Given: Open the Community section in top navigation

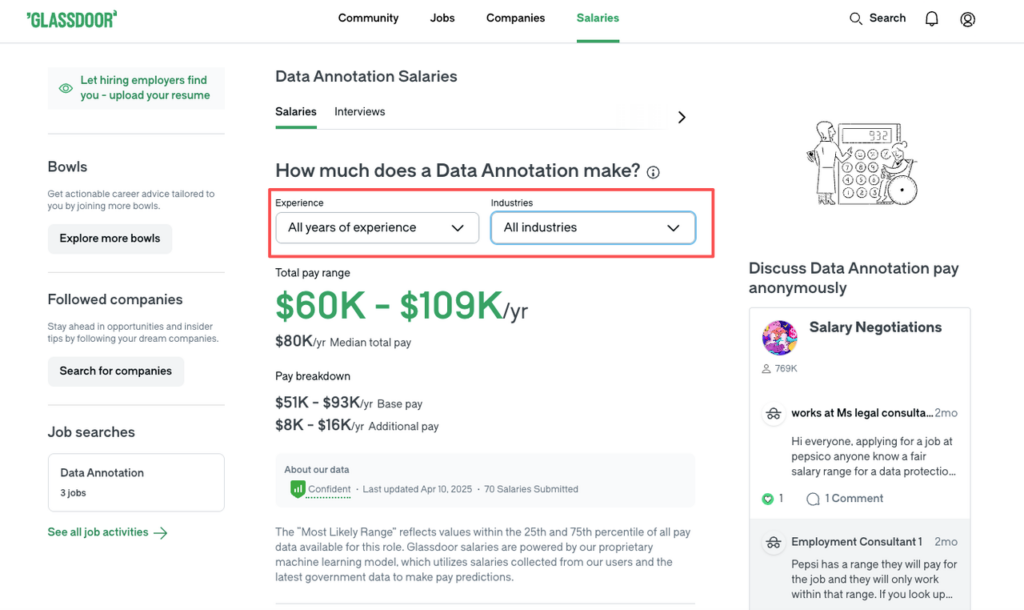Looking at the screenshot, I should click(x=368, y=18).
